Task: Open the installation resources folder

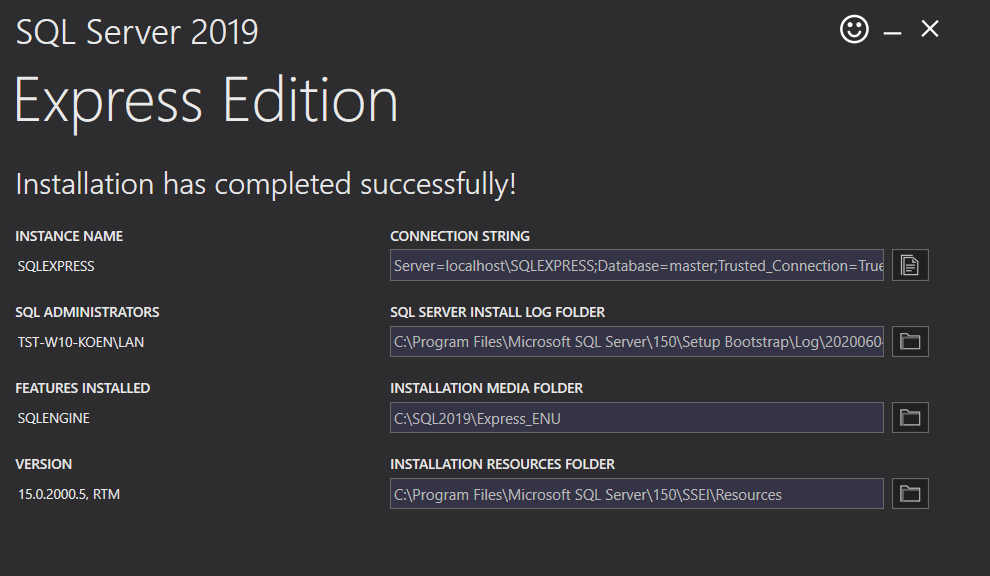Action: [910, 493]
